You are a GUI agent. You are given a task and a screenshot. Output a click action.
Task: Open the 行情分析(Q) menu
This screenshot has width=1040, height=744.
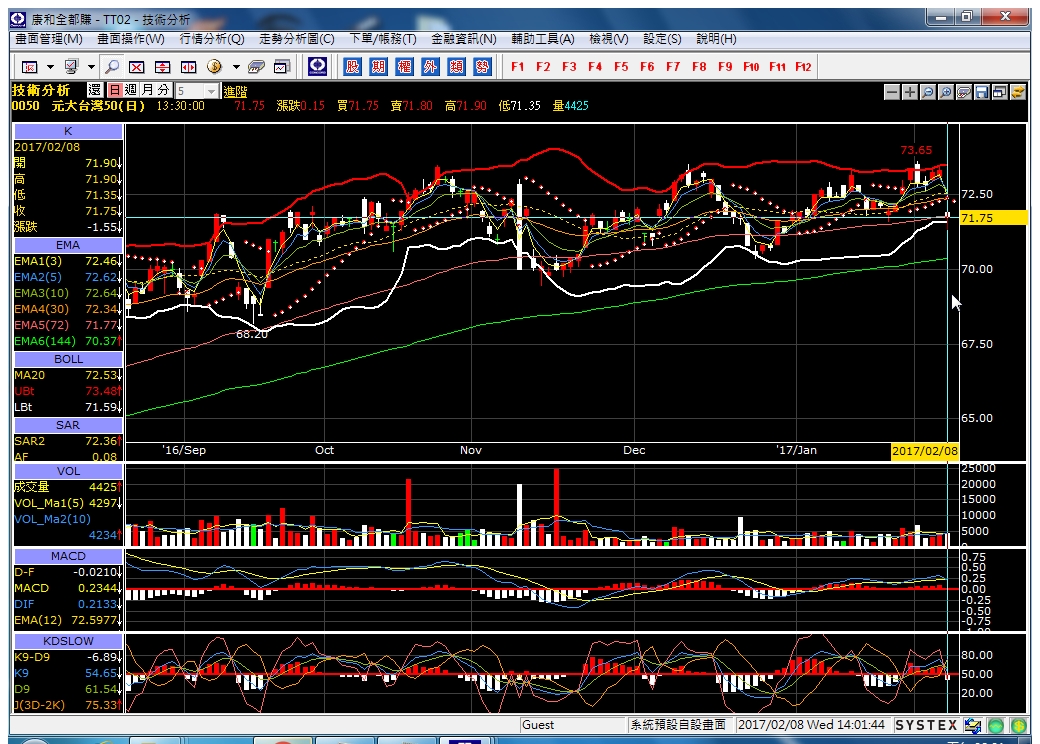click(x=212, y=39)
